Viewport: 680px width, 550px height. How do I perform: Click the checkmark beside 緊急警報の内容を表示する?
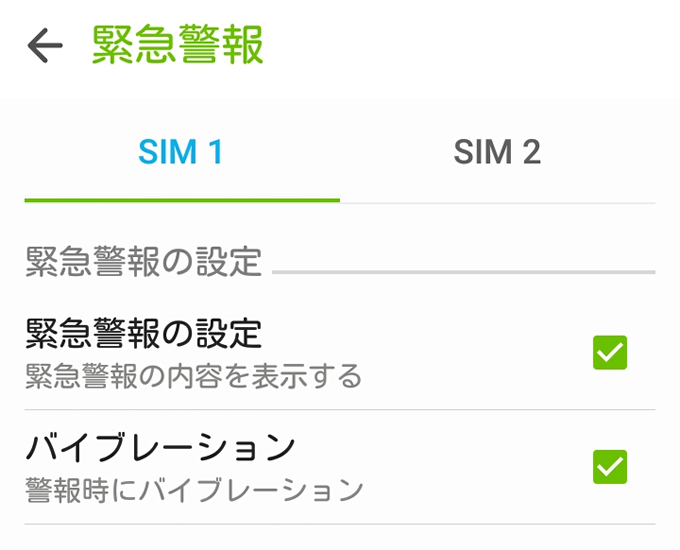coord(610,352)
